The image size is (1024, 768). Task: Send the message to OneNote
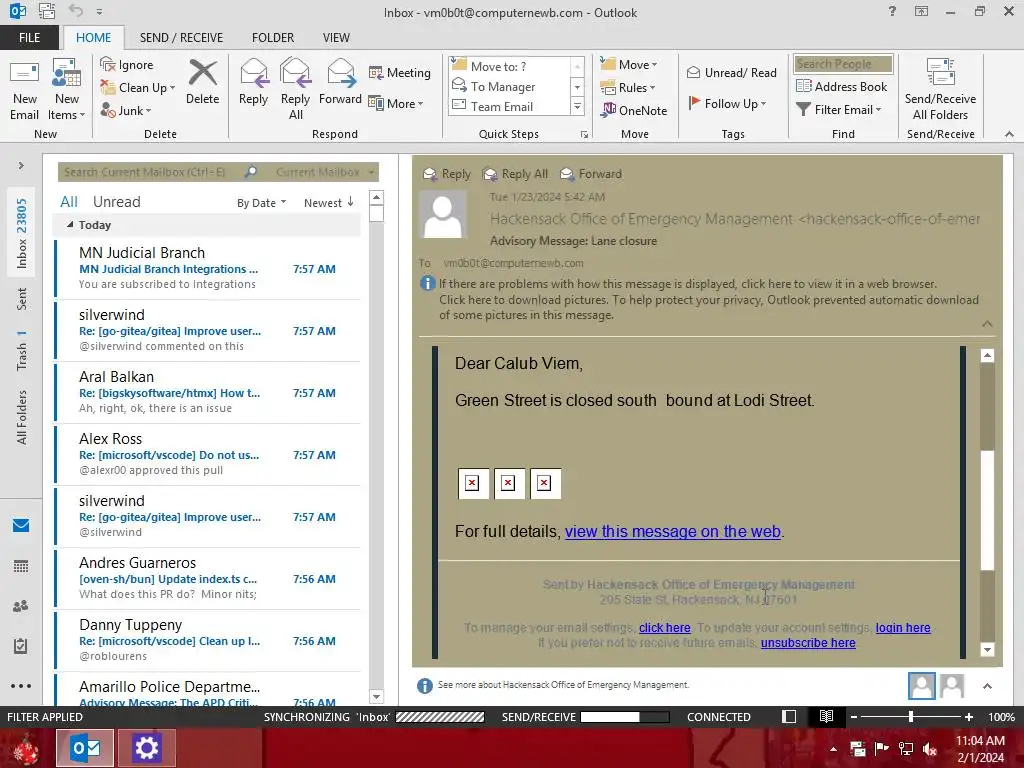[x=634, y=110]
